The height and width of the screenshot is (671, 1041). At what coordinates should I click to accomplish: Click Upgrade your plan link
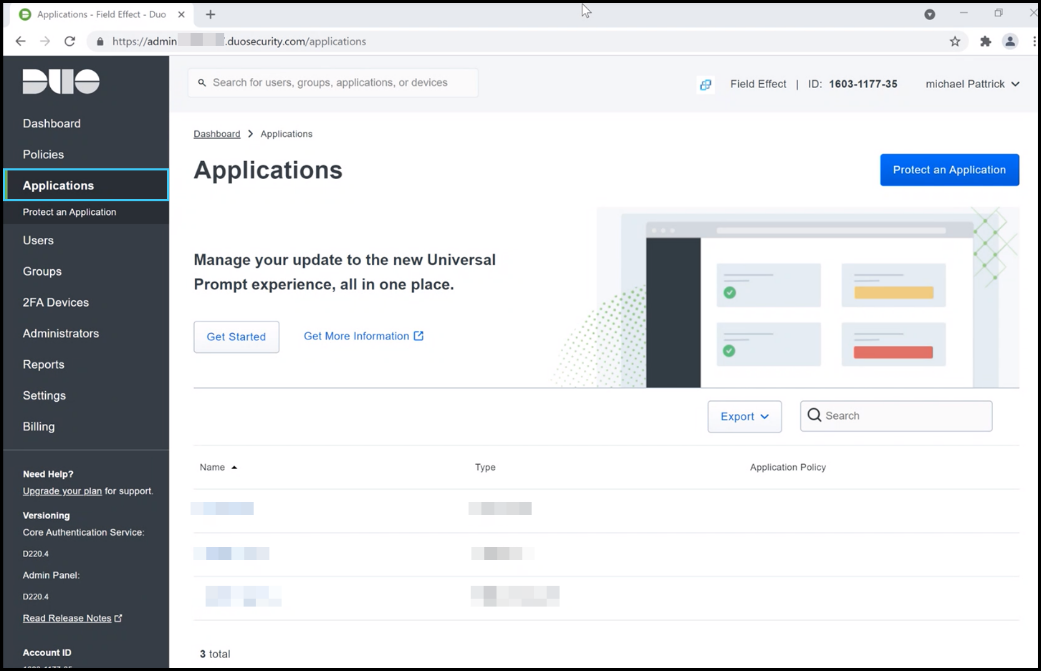click(x=62, y=491)
